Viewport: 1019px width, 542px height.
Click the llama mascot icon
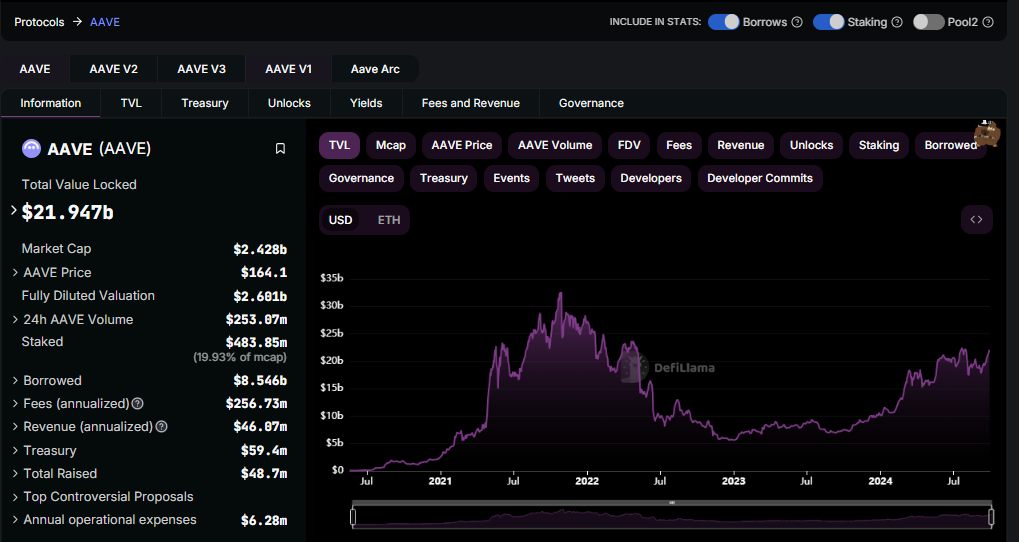[987, 133]
